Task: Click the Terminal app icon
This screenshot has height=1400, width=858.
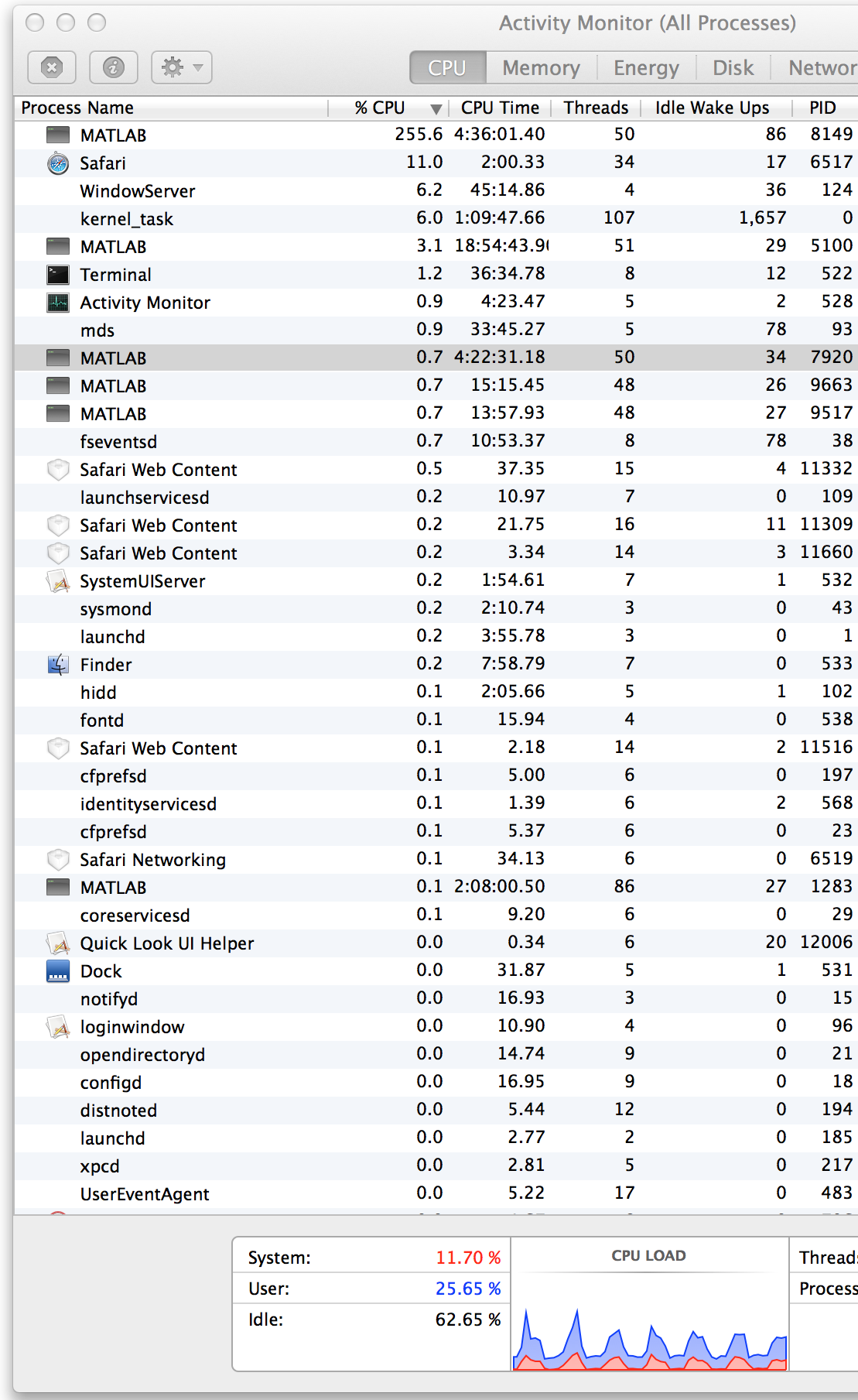Action: click(x=58, y=275)
